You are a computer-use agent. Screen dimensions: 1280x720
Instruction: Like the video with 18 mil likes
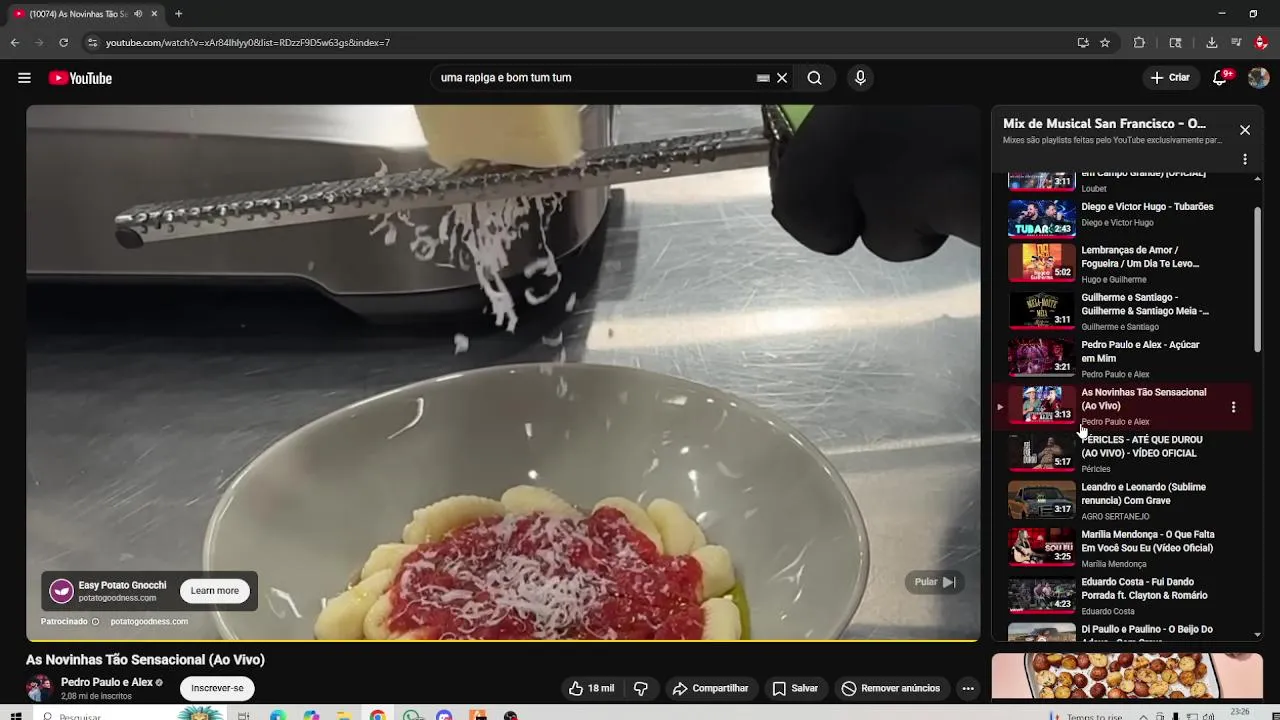pyautogui.click(x=592, y=688)
